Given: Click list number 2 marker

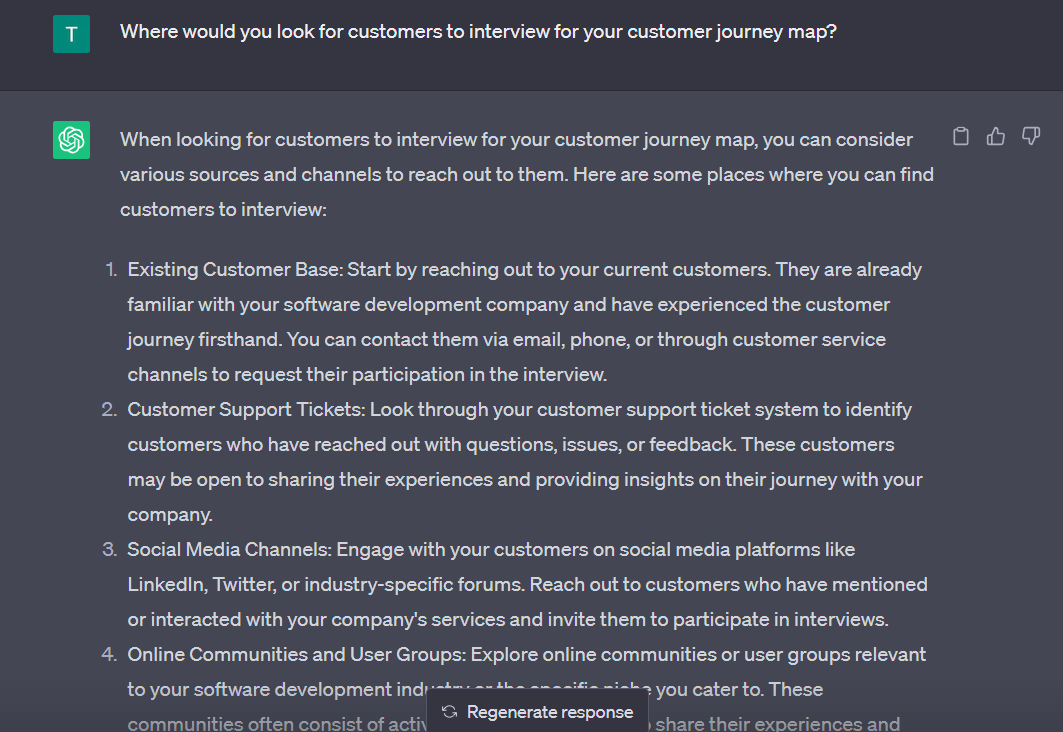Looking at the screenshot, I should pos(109,409).
